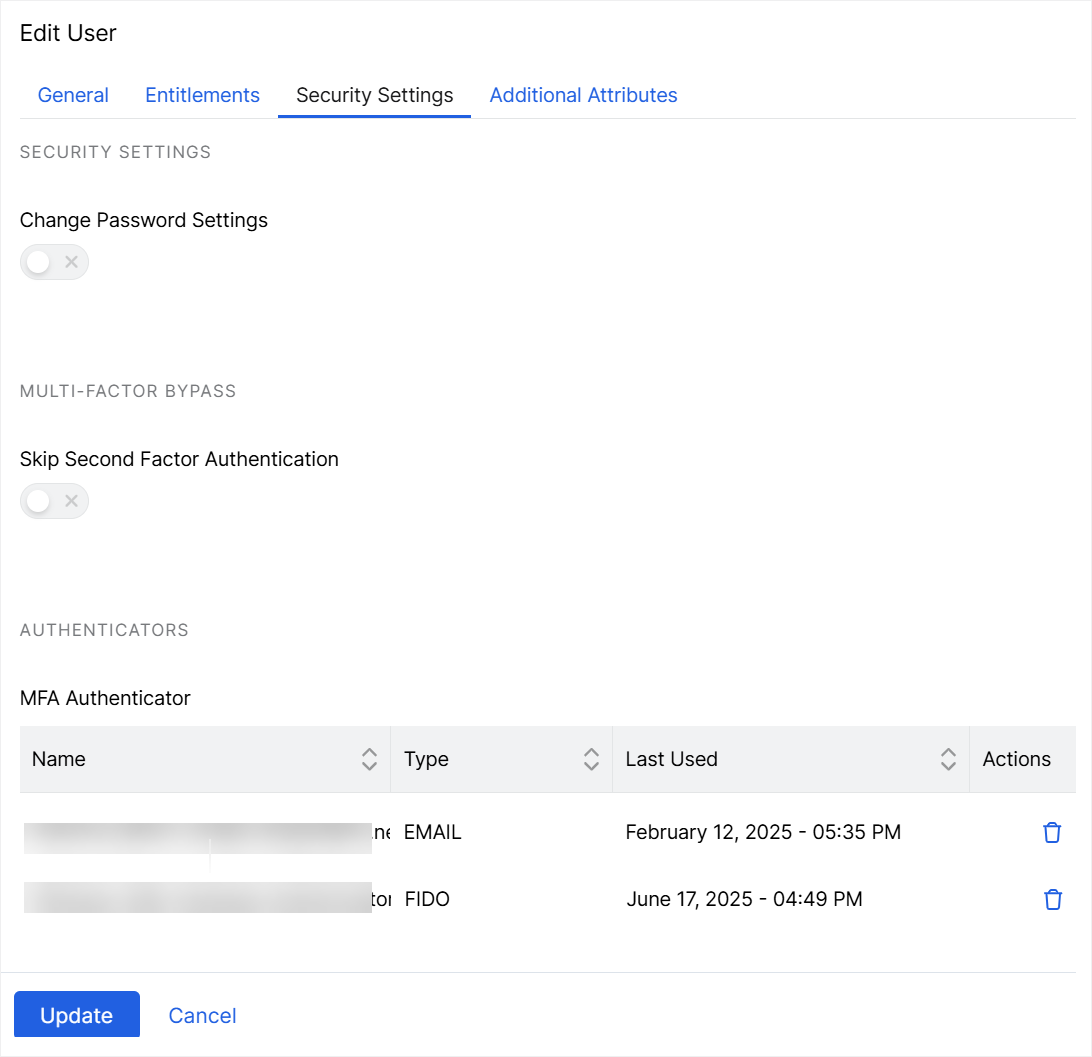
Task: Click the Cancel link
Action: coord(202,1014)
